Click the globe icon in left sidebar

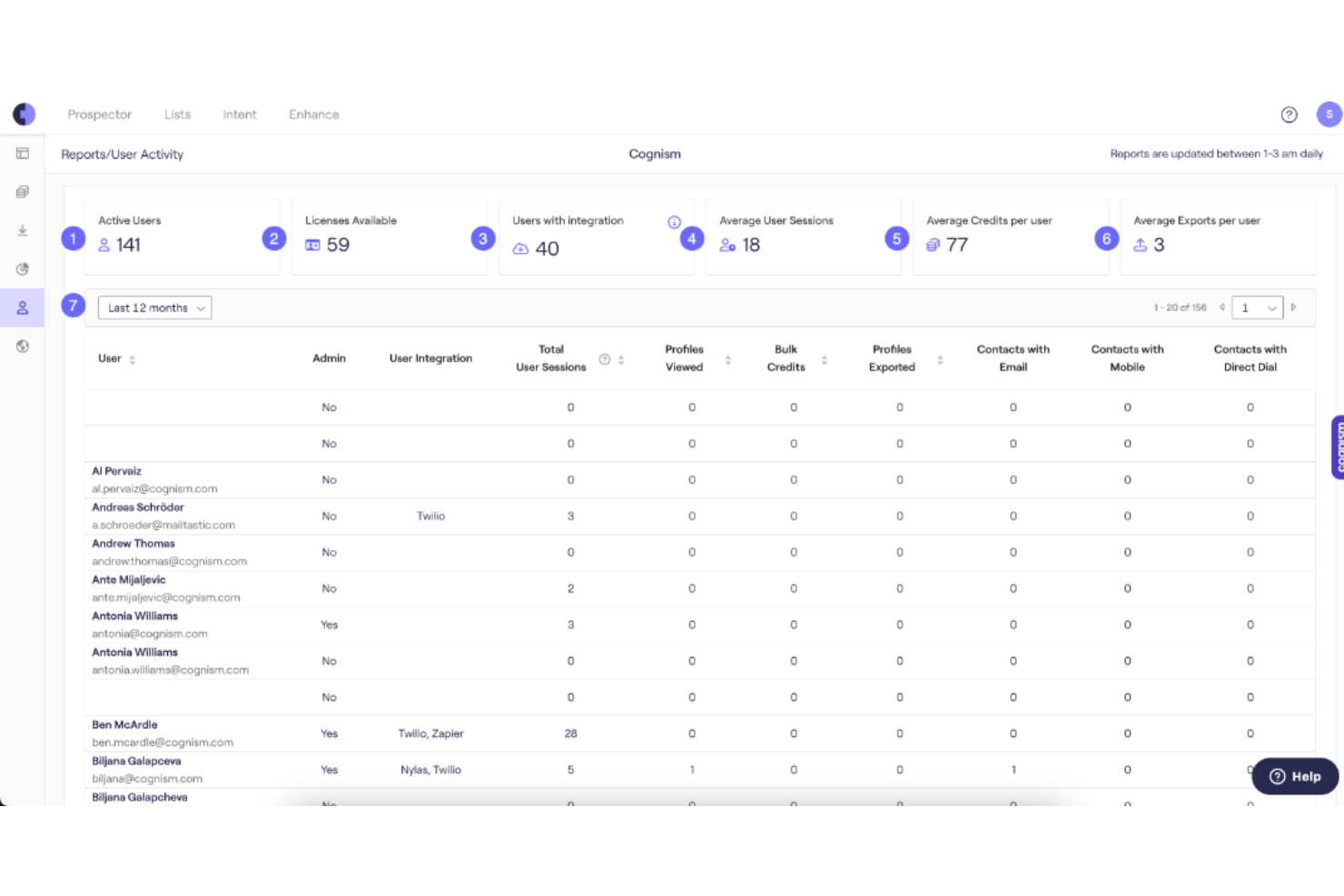point(23,346)
